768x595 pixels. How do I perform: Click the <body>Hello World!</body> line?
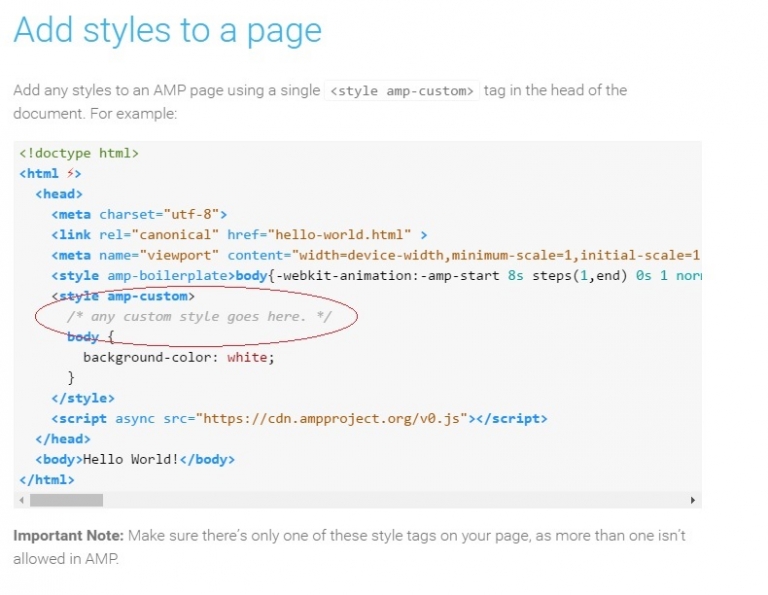[135, 460]
